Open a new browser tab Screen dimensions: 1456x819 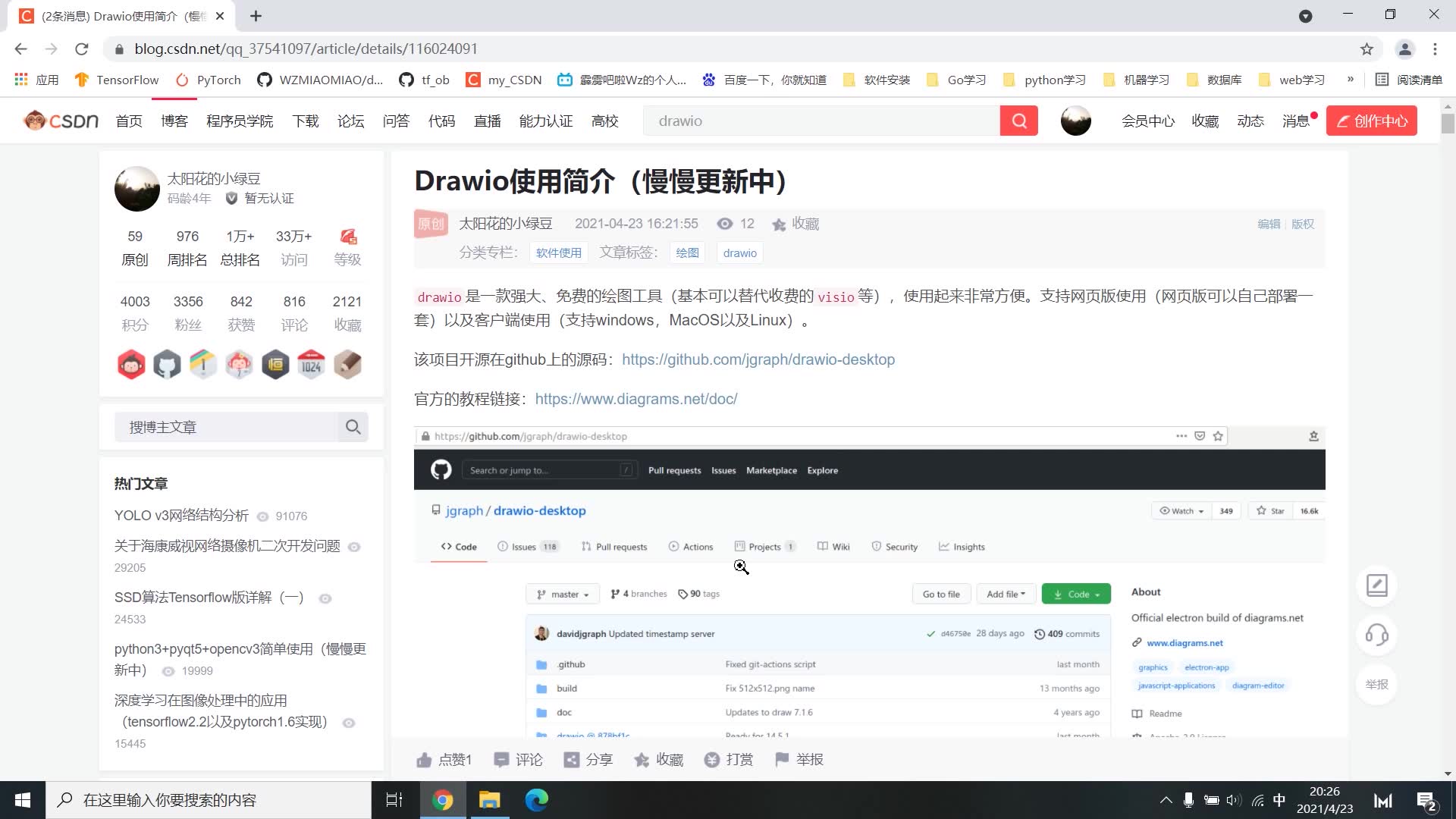tap(256, 16)
